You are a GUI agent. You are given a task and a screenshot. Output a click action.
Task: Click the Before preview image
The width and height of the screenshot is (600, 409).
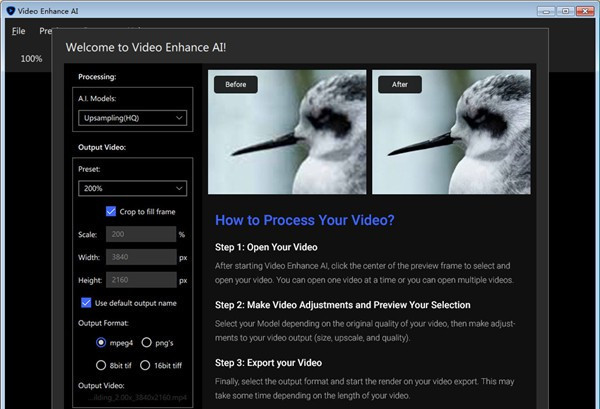coord(287,132)
